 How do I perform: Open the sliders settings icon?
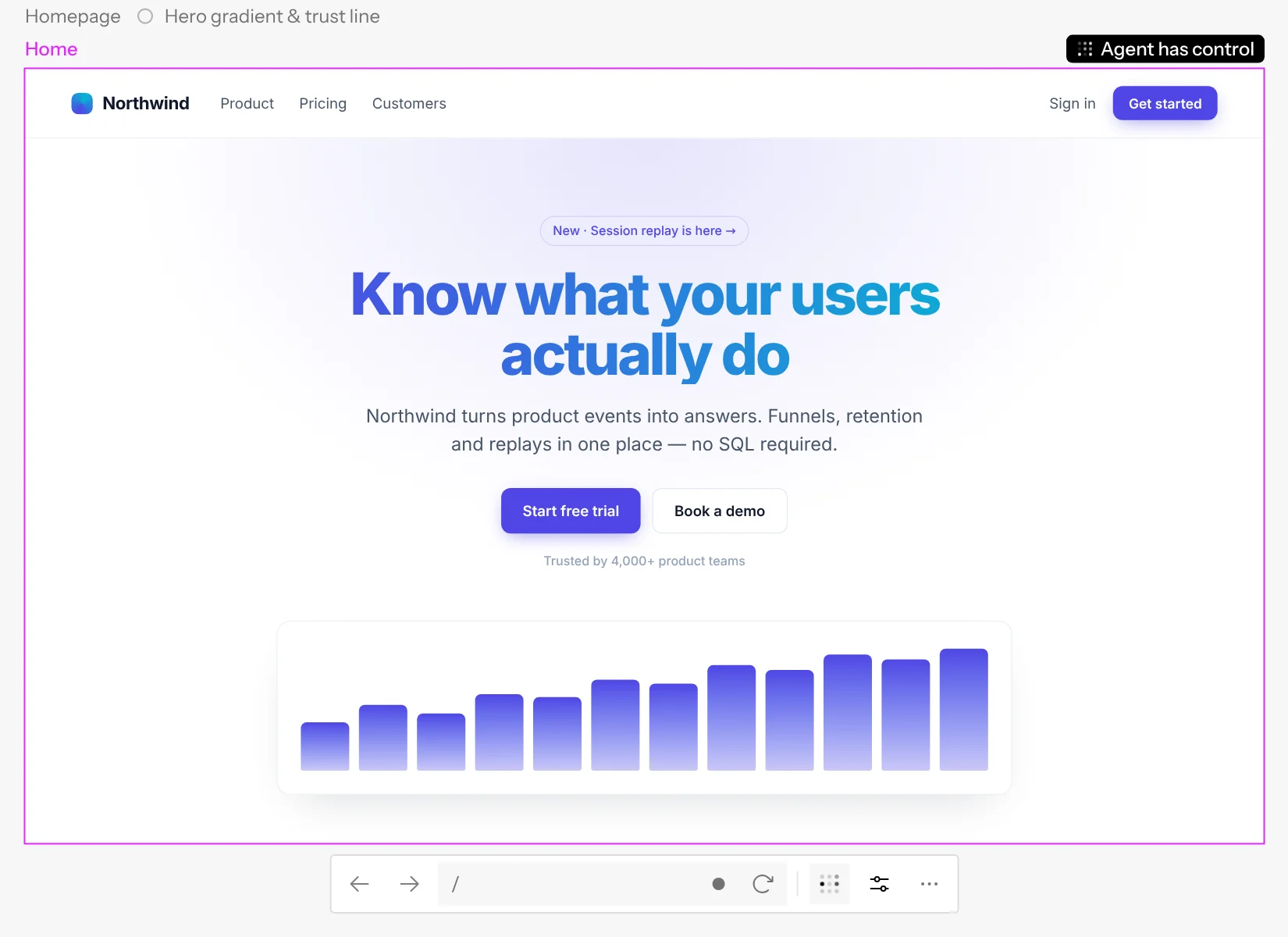[880, 884]
